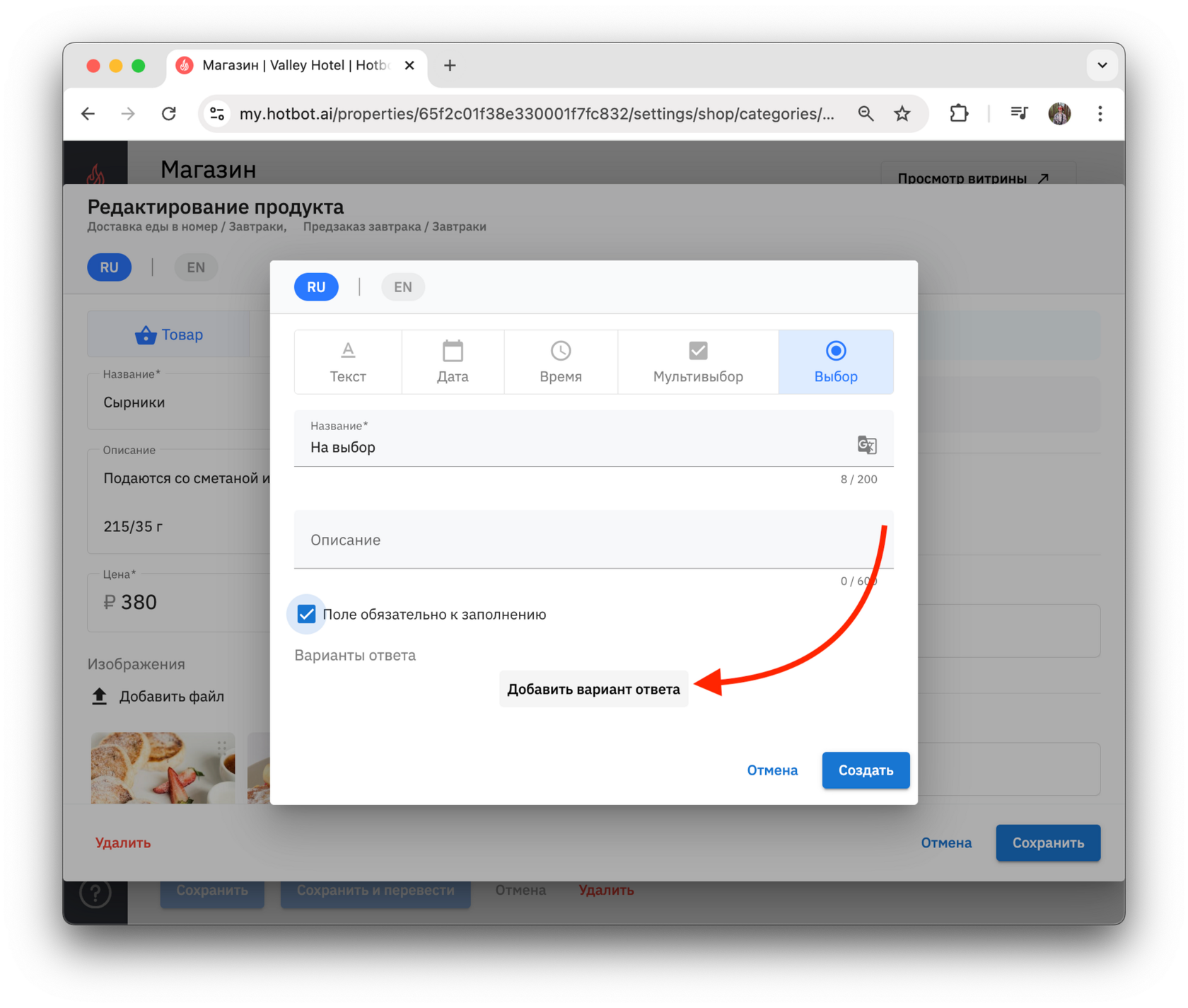Image resolution: width=1188 pixels, height=1008 pixels.
Task: Open site information icon in address bar
Action: 217,113
